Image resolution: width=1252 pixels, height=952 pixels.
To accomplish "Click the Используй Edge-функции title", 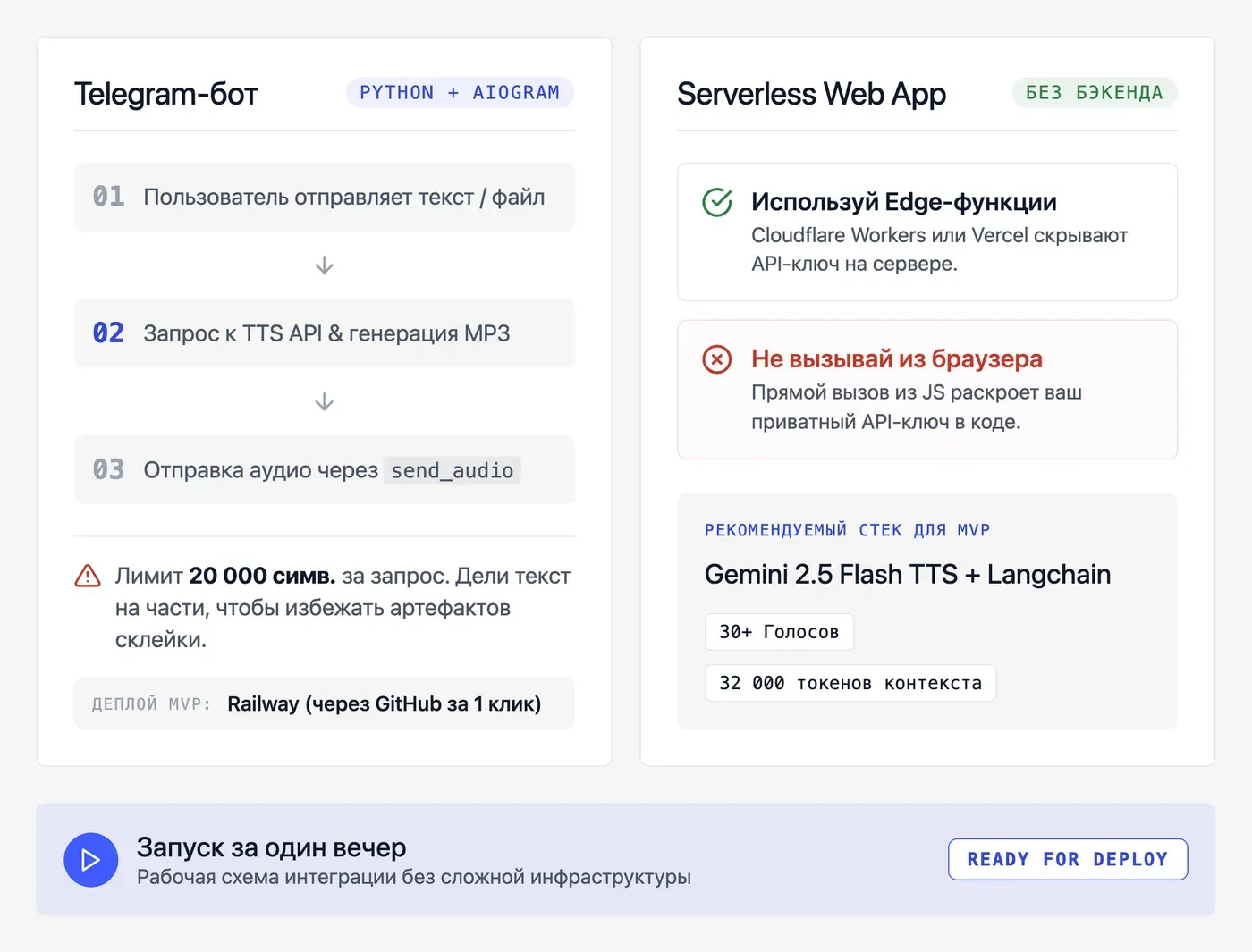I will tap(904, 202).
